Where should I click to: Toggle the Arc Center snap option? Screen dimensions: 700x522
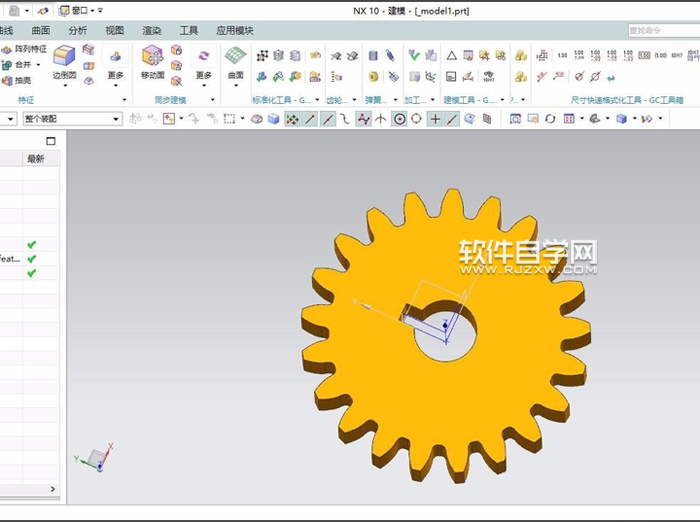[400, 119]
